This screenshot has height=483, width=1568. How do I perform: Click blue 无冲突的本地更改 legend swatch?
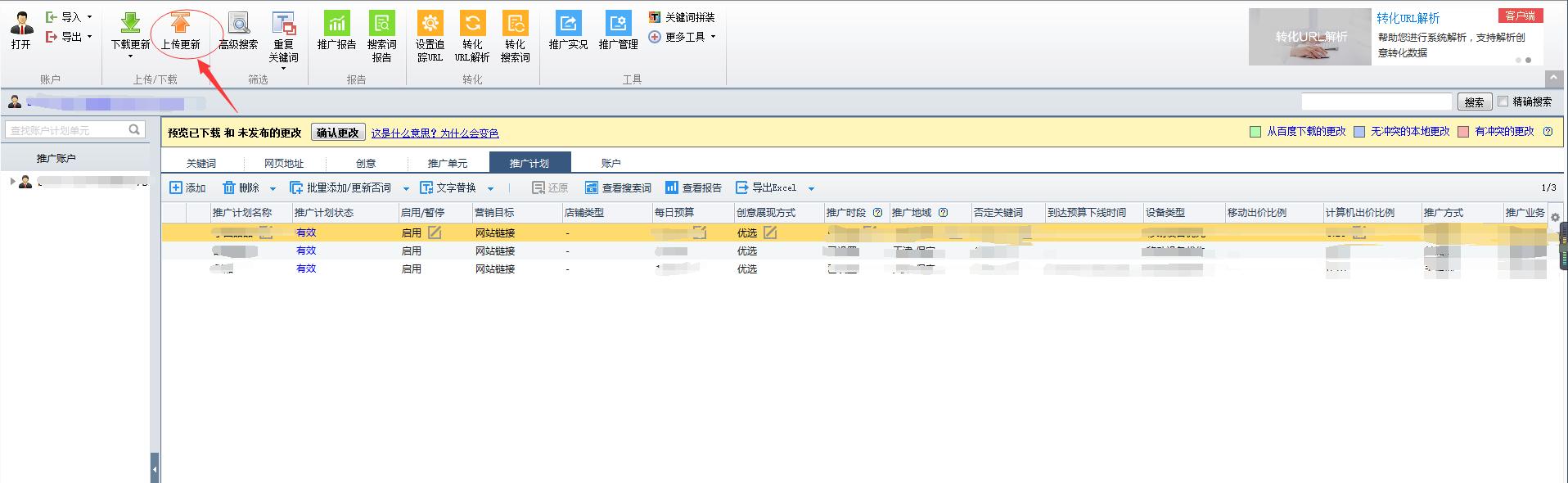coord(1359,132)
